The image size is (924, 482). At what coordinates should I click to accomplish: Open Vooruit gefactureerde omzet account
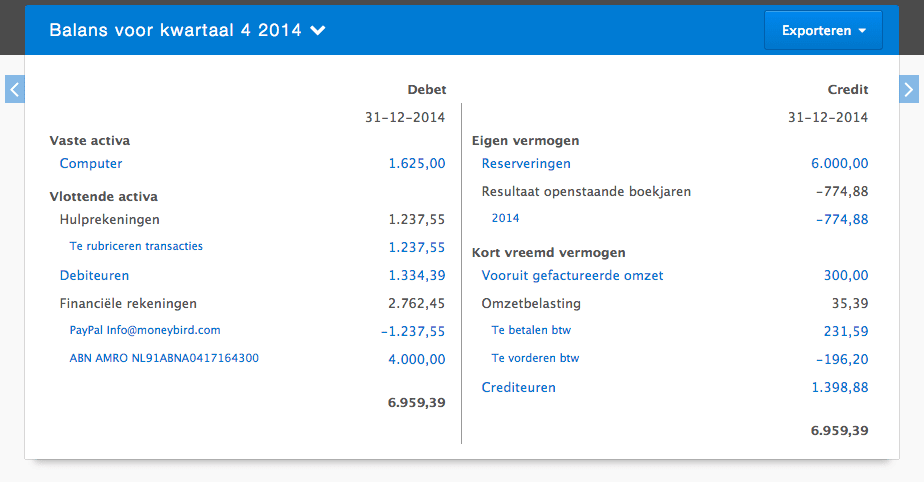coord(572,275)
